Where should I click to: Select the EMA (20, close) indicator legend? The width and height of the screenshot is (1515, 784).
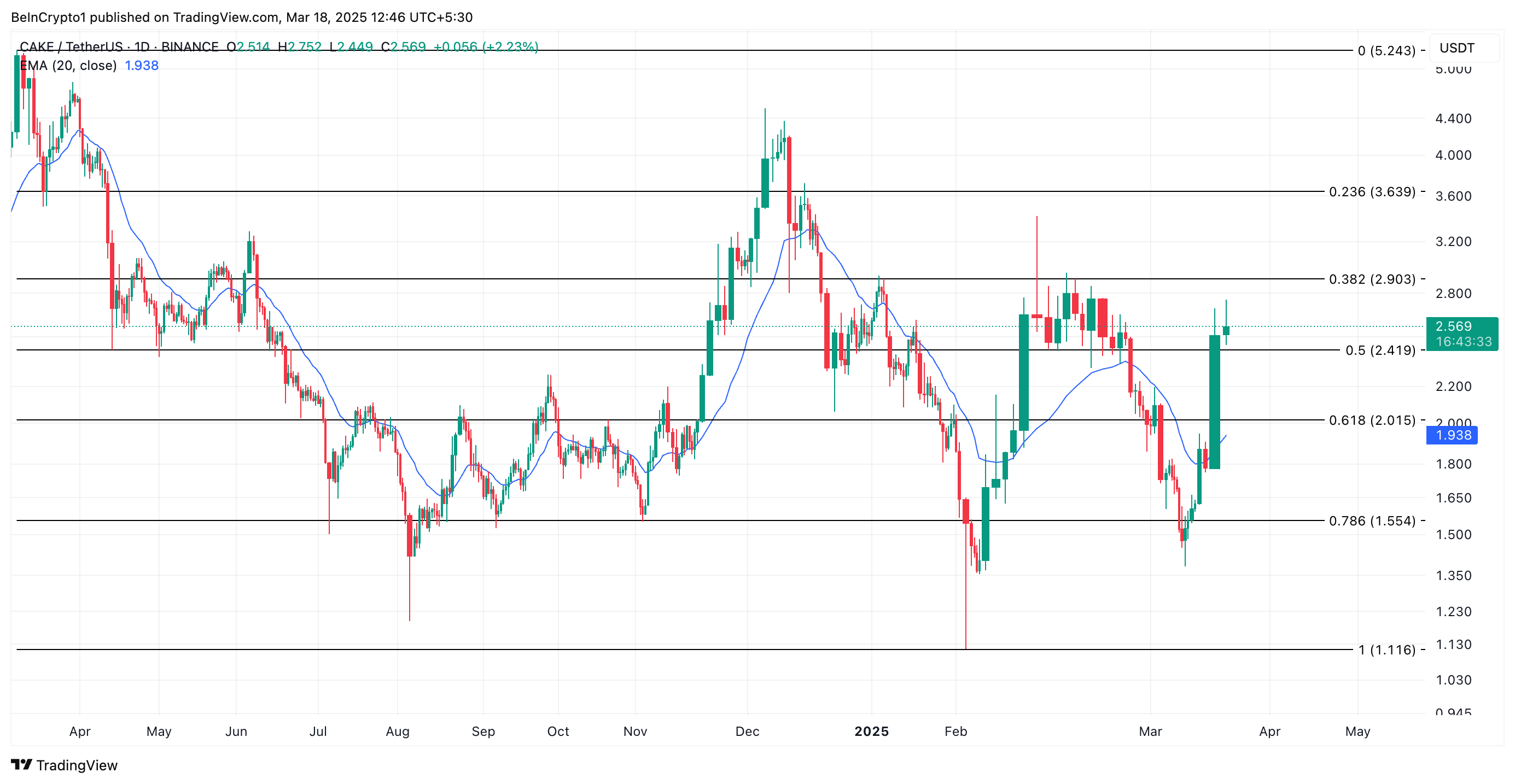point(68,66)
